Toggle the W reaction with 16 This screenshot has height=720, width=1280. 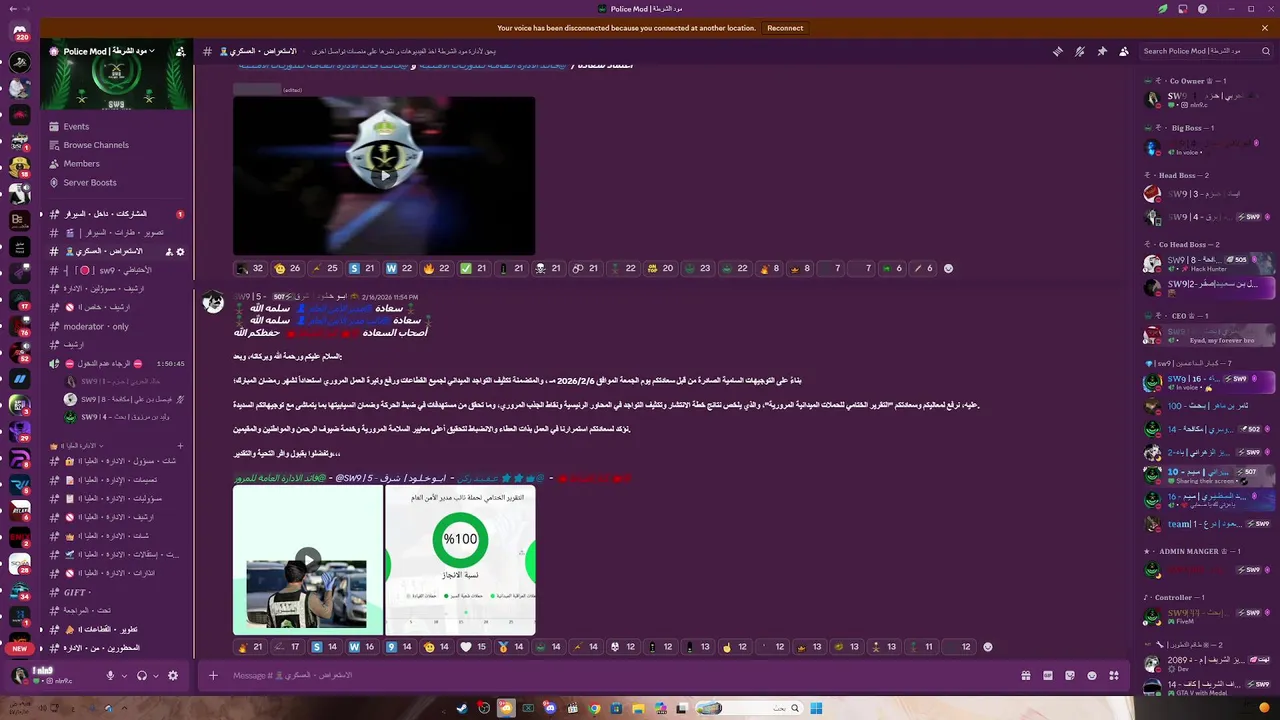[362, 647]
